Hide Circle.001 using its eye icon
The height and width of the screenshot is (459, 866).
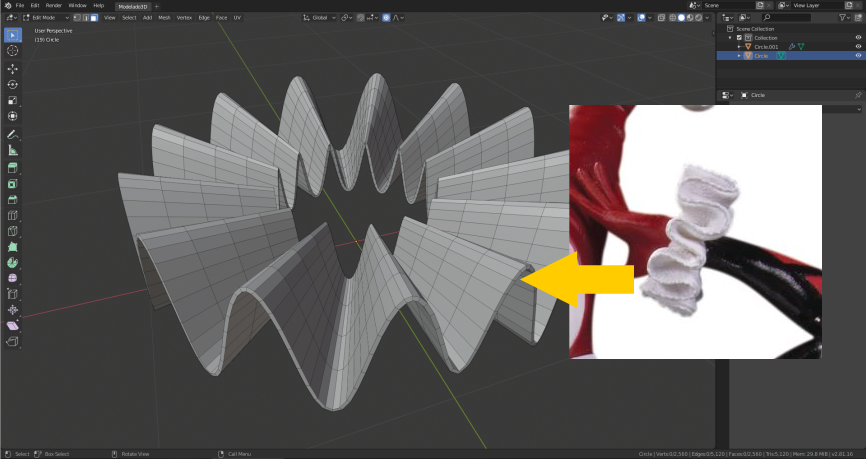858,47
